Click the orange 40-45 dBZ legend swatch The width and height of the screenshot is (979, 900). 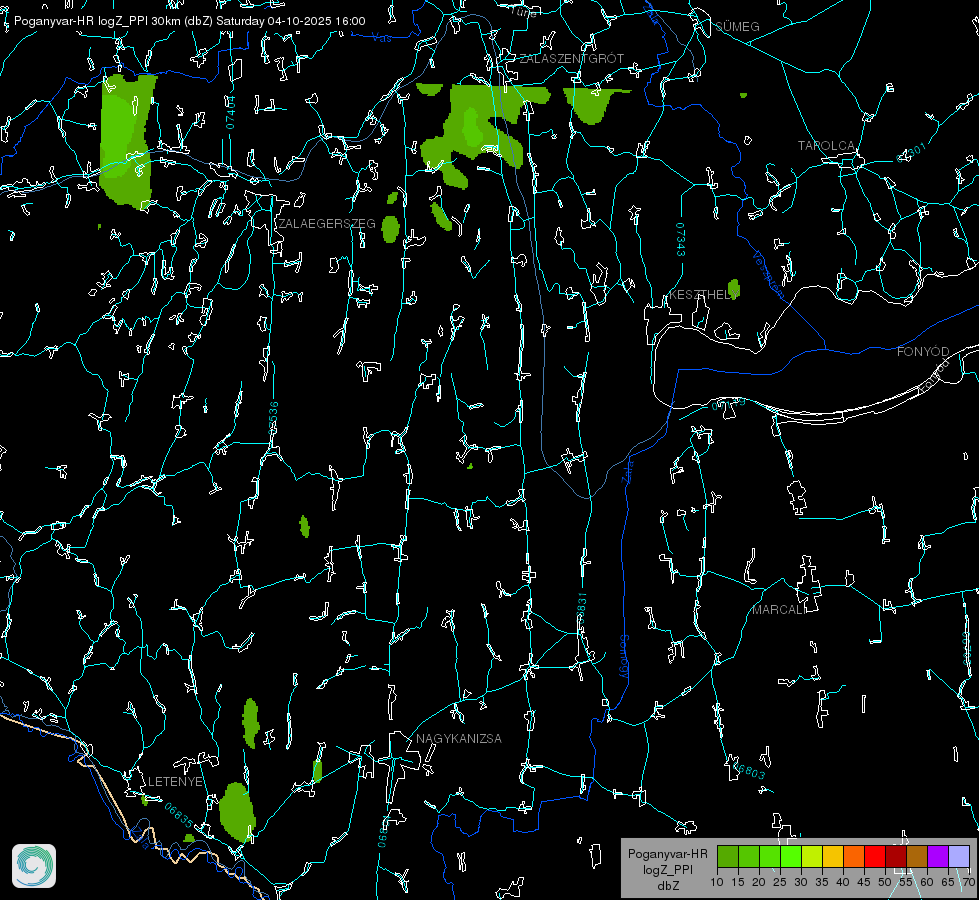pos(854,856)
